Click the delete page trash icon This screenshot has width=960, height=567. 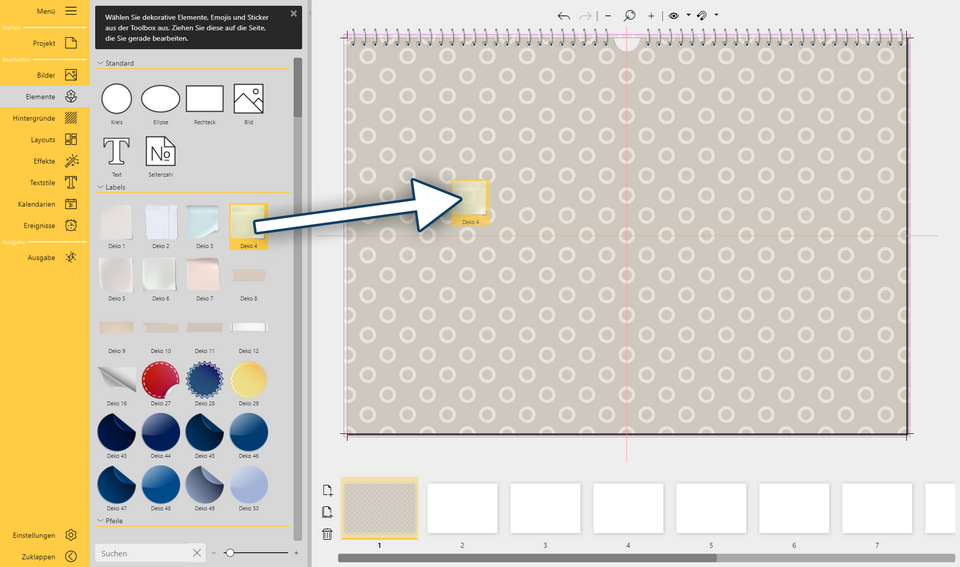327,534
